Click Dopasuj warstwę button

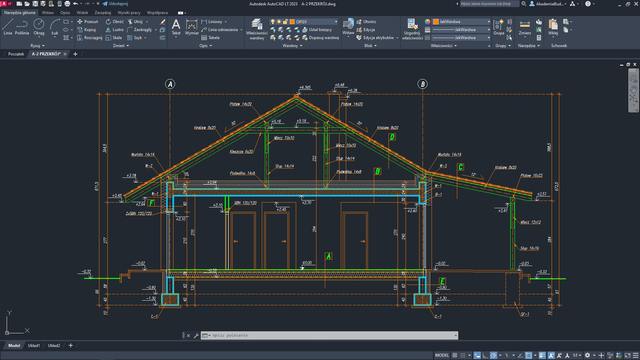pos(320,38)
